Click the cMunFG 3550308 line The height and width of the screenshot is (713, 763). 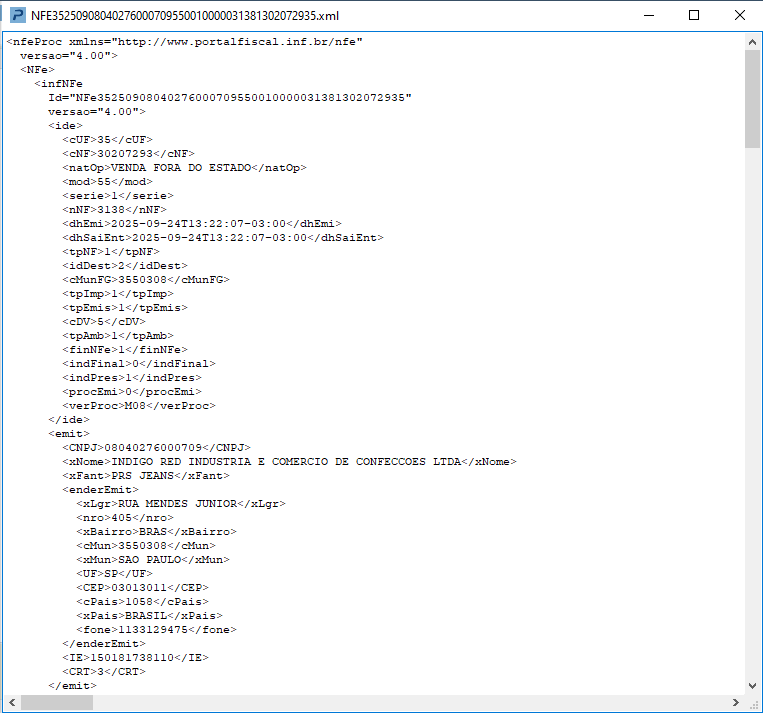point(145,280)
